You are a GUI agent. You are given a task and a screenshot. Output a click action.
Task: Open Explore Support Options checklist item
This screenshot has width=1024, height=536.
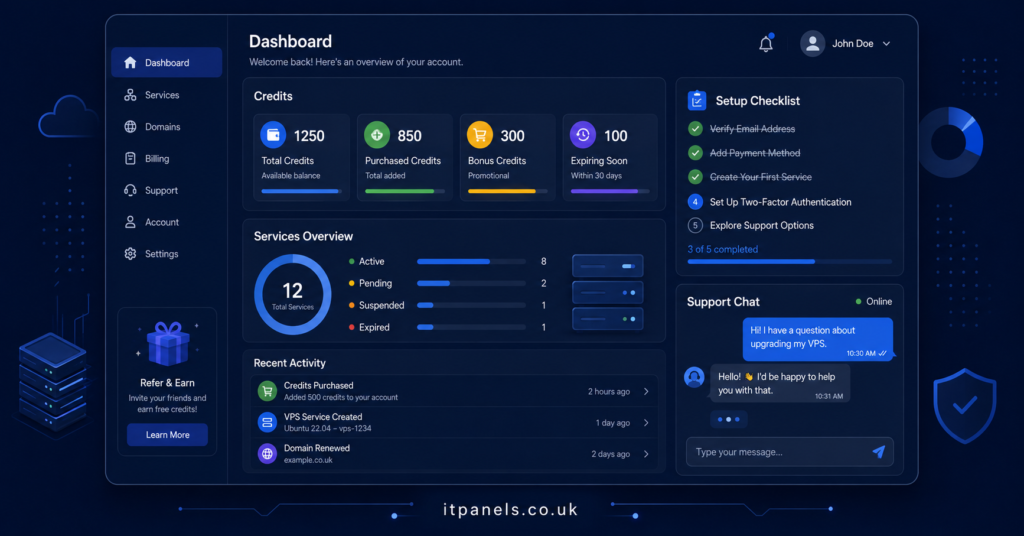point(761,225)
